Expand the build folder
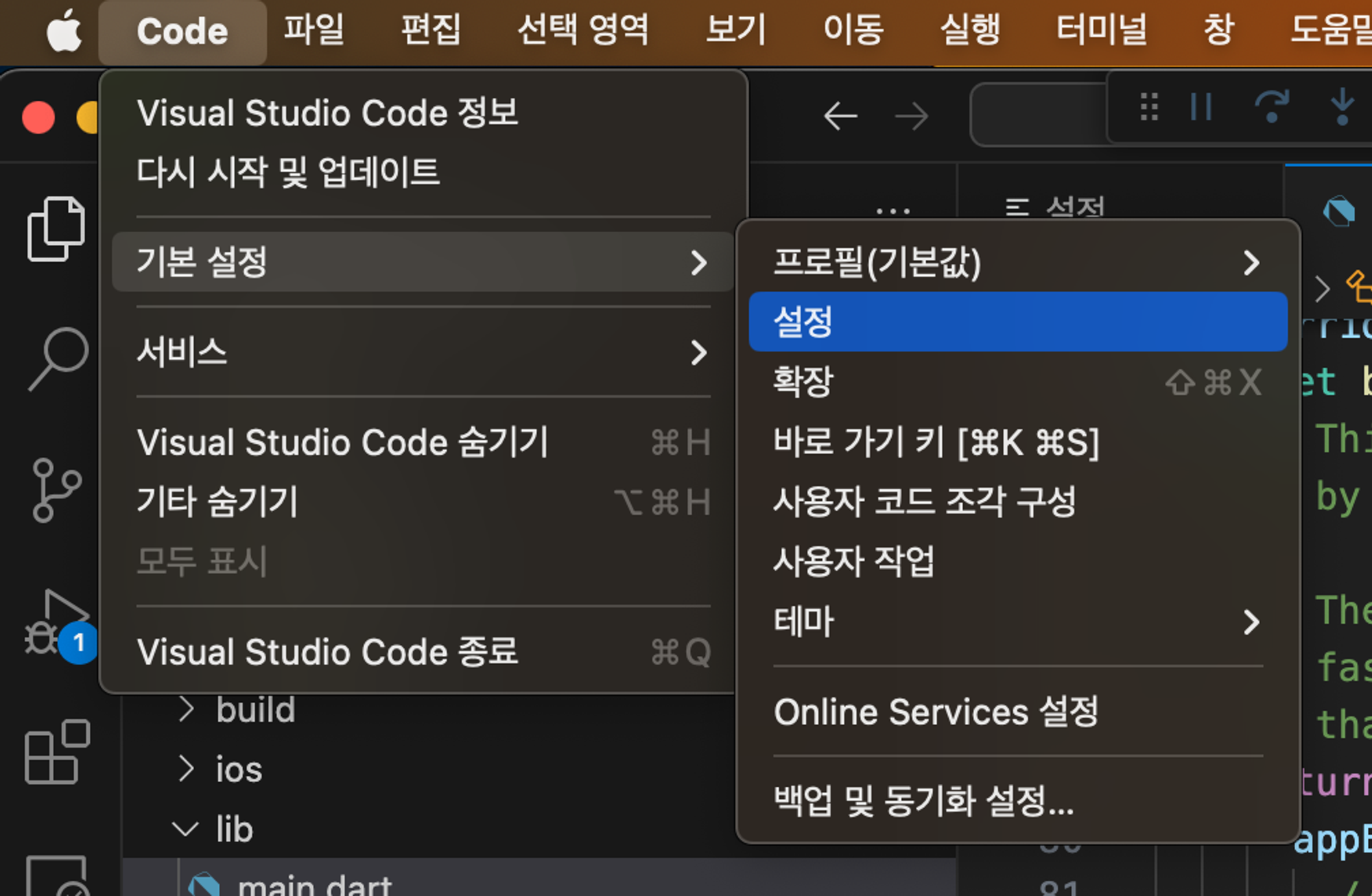1372x896 pixels. 255,709
